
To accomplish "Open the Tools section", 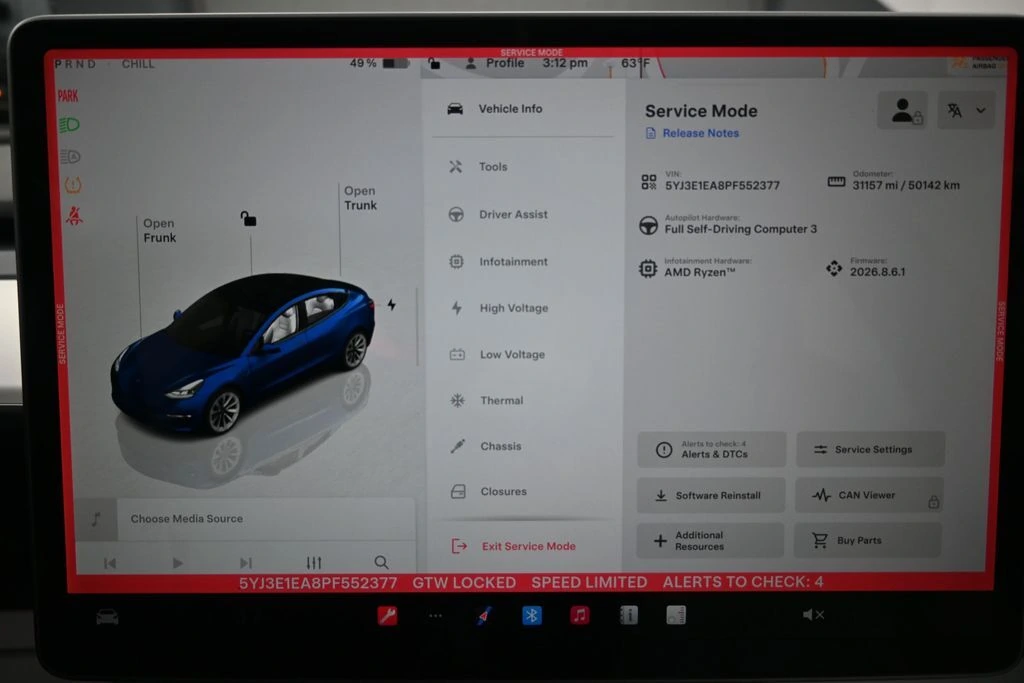I will coord(477,167).
